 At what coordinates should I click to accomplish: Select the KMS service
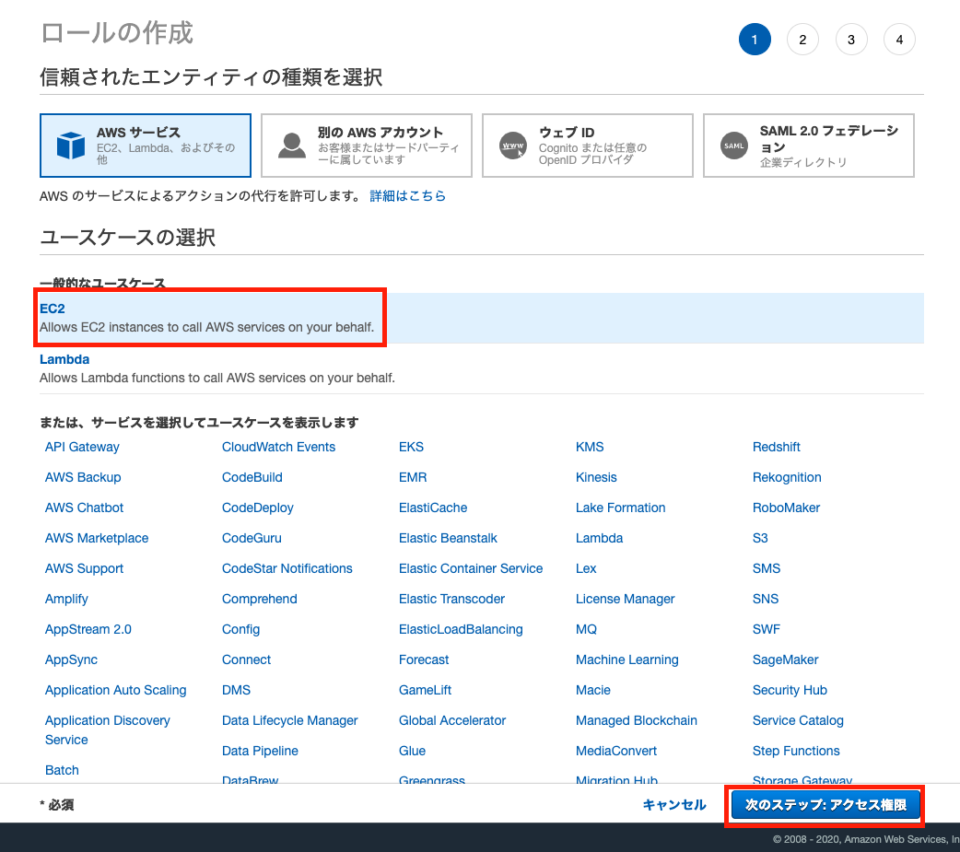click(x=590, y=447)
